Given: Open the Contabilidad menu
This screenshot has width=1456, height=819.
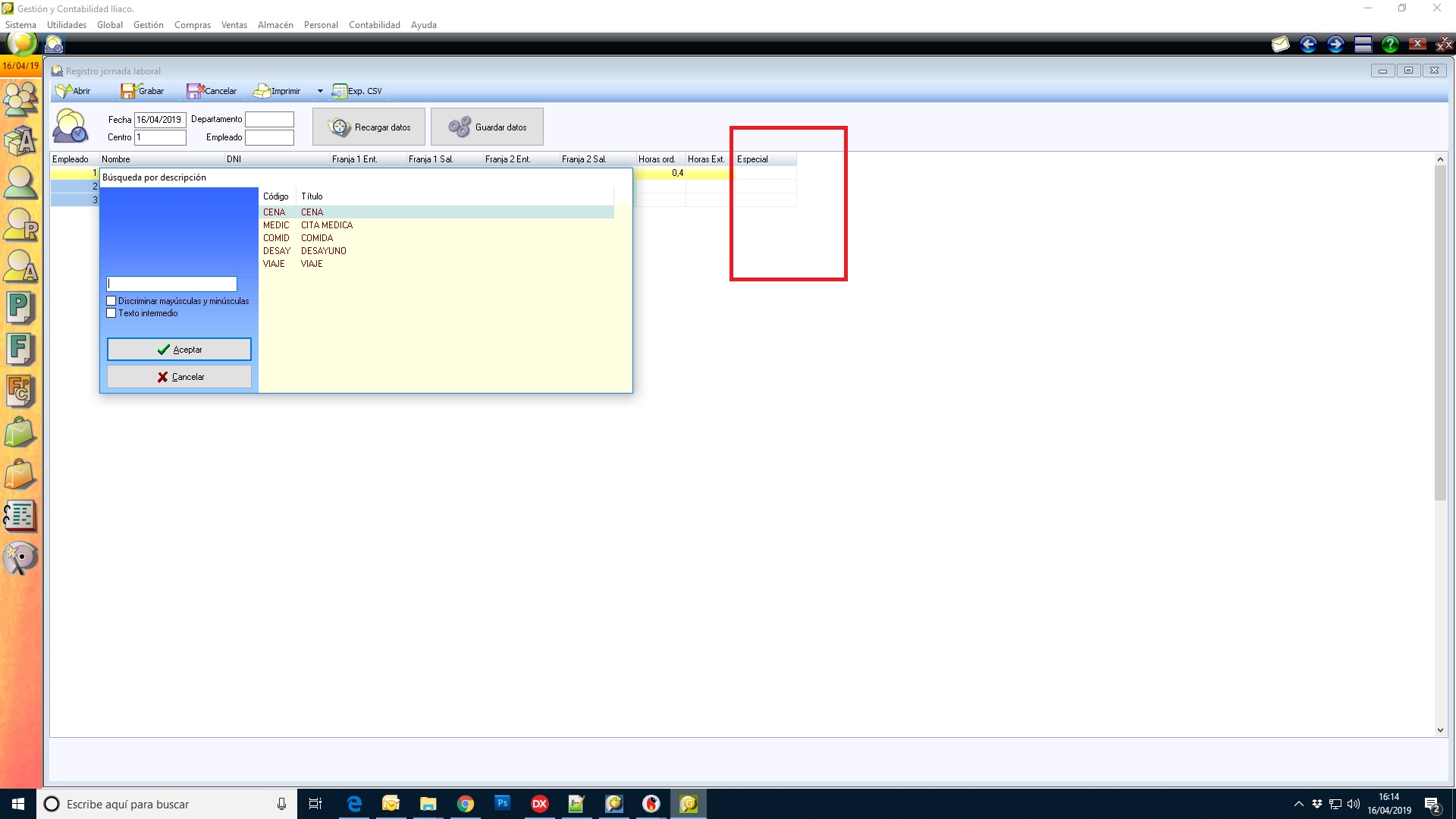Looking at the screenshot, I should (375, 25).
